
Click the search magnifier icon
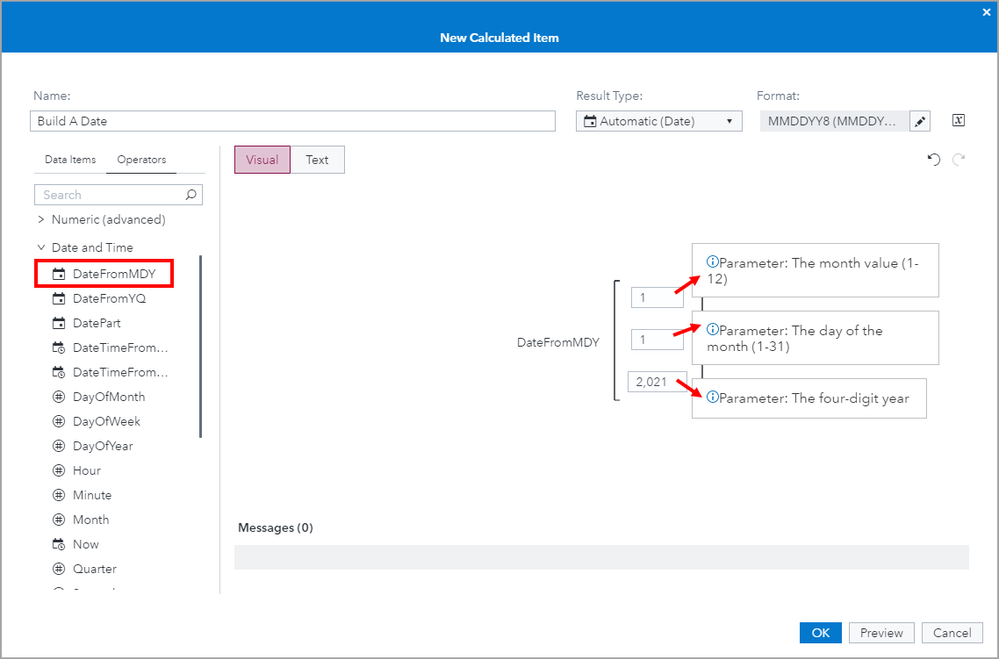[x=191, y=195]
